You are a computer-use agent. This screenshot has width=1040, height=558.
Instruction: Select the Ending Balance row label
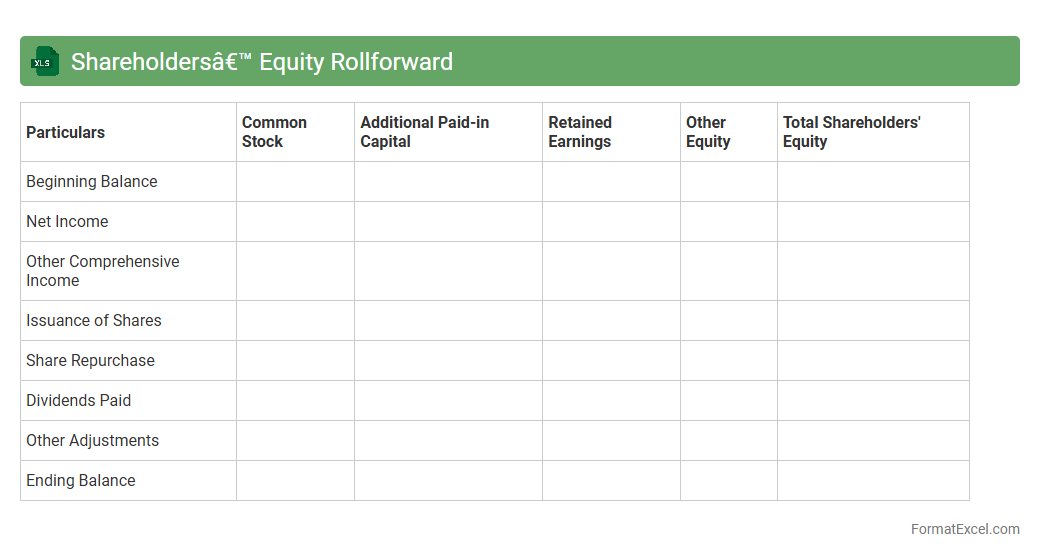tap(80, 481)
